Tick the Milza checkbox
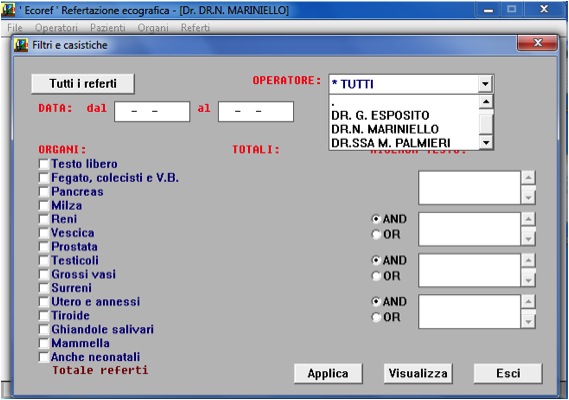 44,205
